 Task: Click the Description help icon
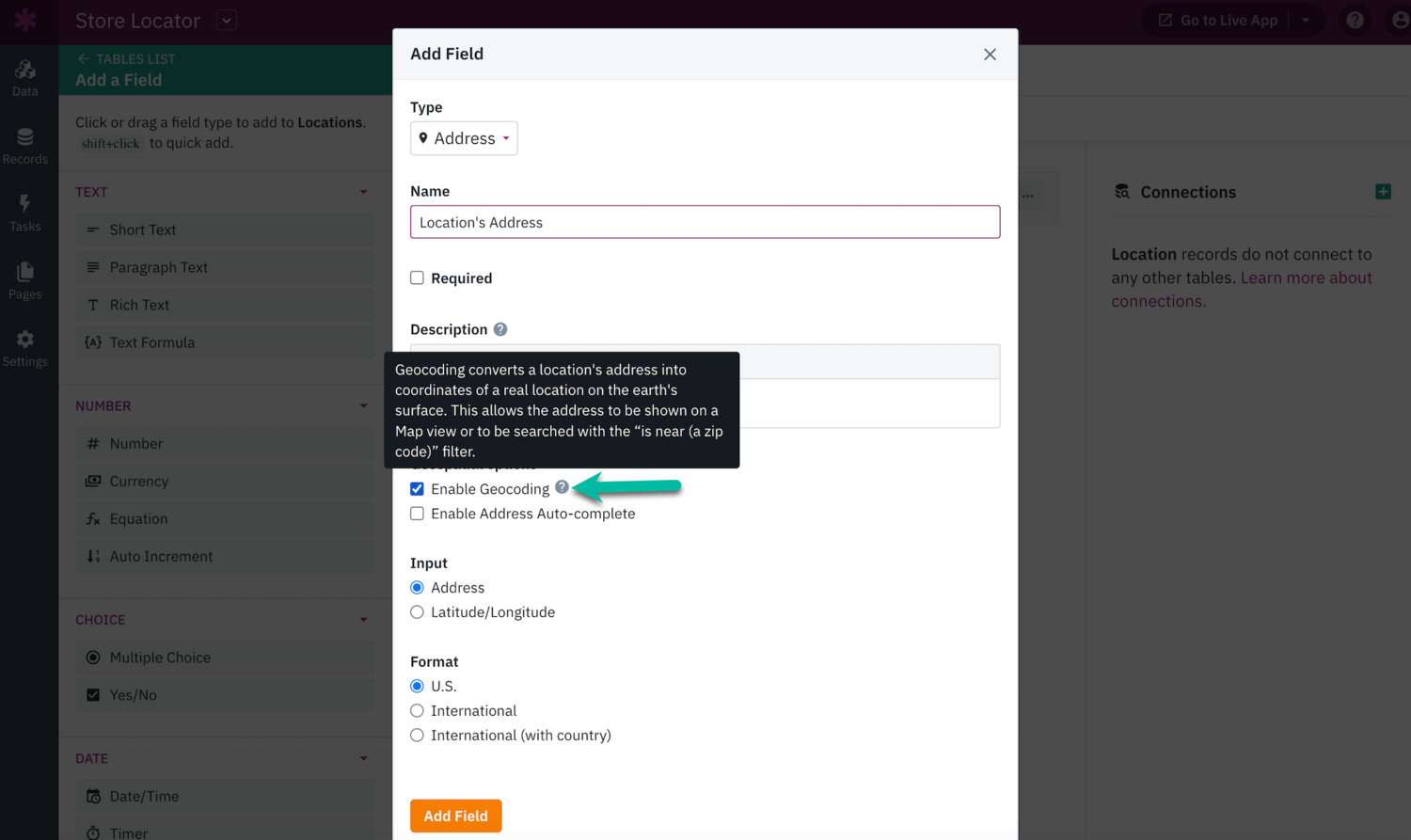(x=499, y=328)
